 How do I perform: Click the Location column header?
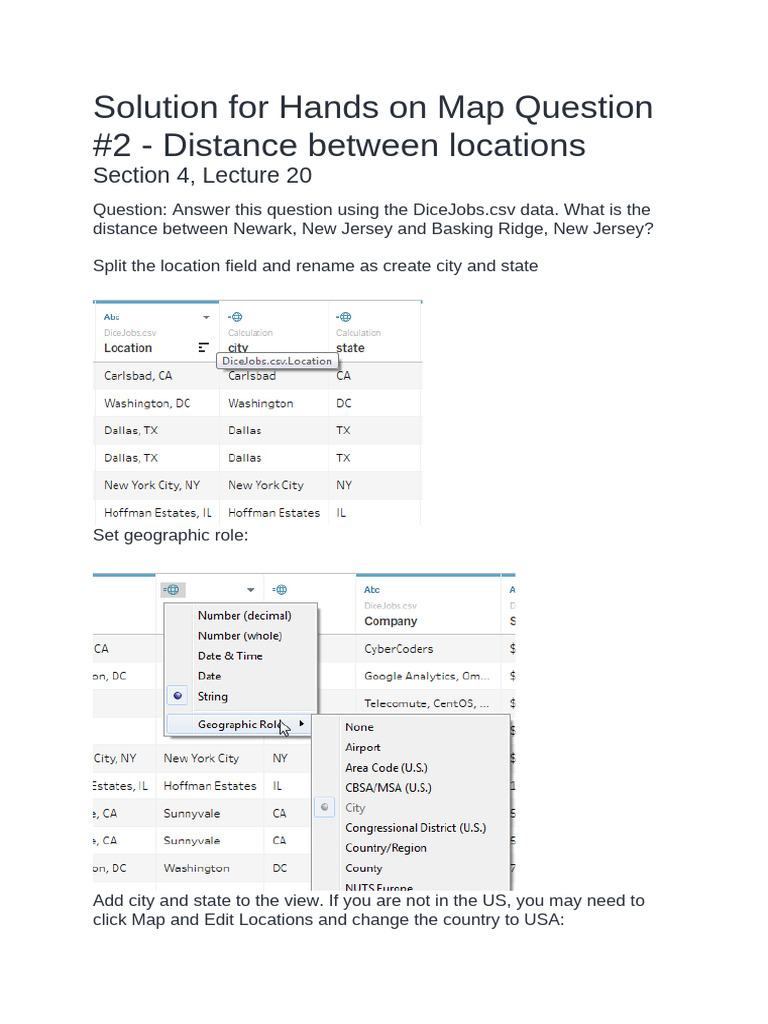click(128, 347)
